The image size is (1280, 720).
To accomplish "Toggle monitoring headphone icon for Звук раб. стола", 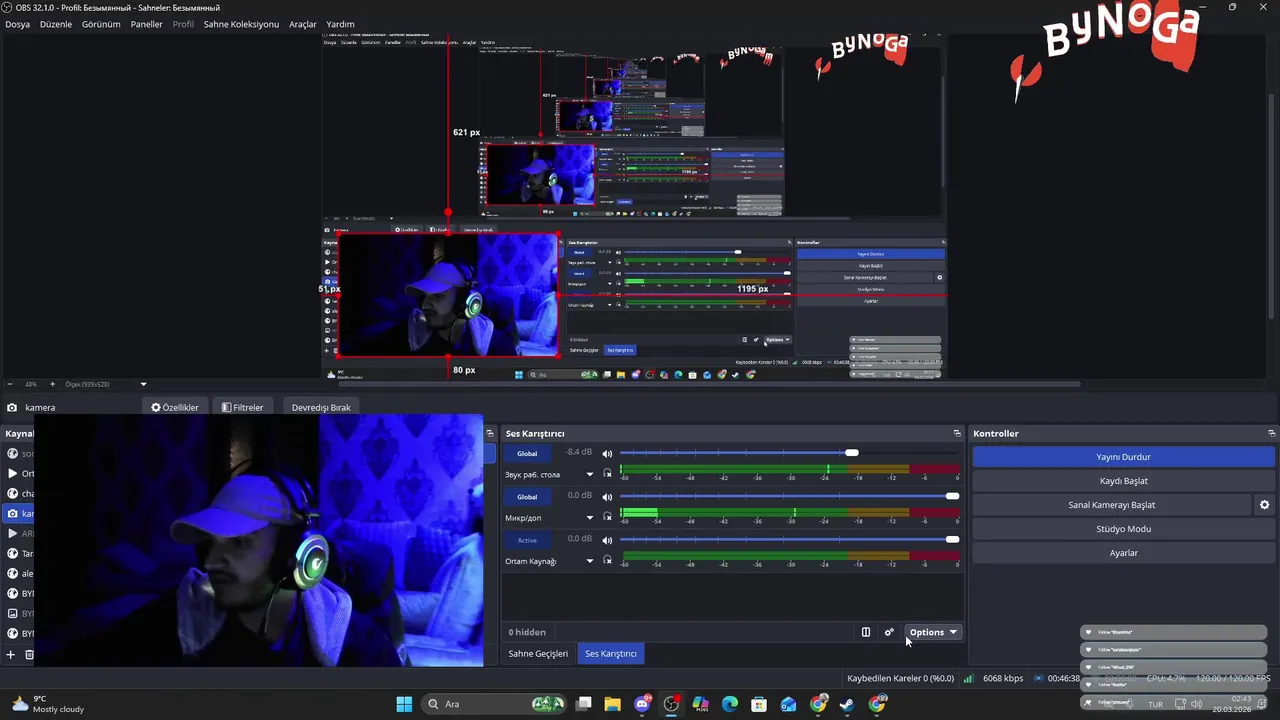I will click(607, 474).
